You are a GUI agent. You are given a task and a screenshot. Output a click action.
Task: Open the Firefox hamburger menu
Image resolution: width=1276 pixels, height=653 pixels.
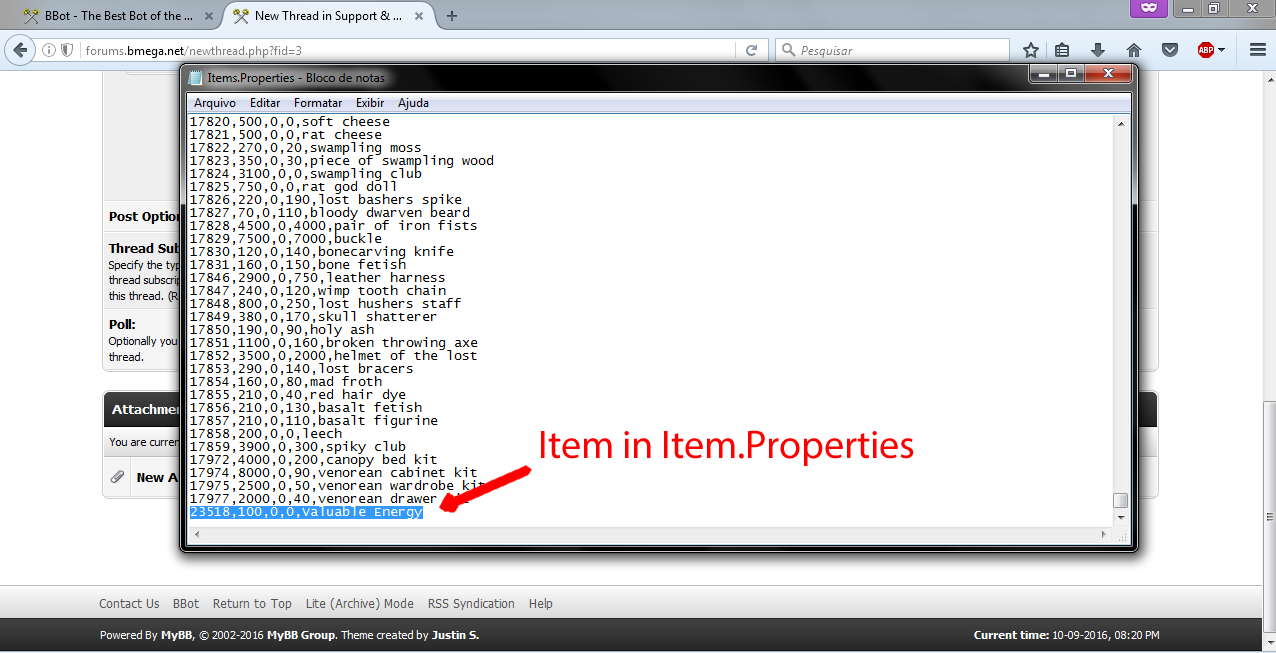(x=1257, y=50)
